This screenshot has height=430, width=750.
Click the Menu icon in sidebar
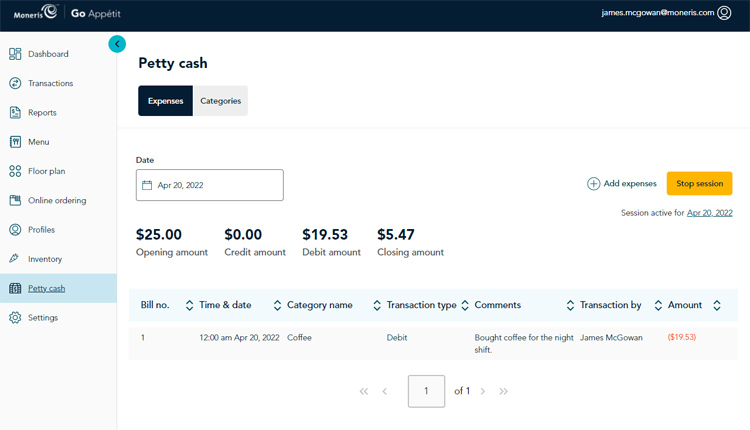pyautogui.click(x=15, y=142)
